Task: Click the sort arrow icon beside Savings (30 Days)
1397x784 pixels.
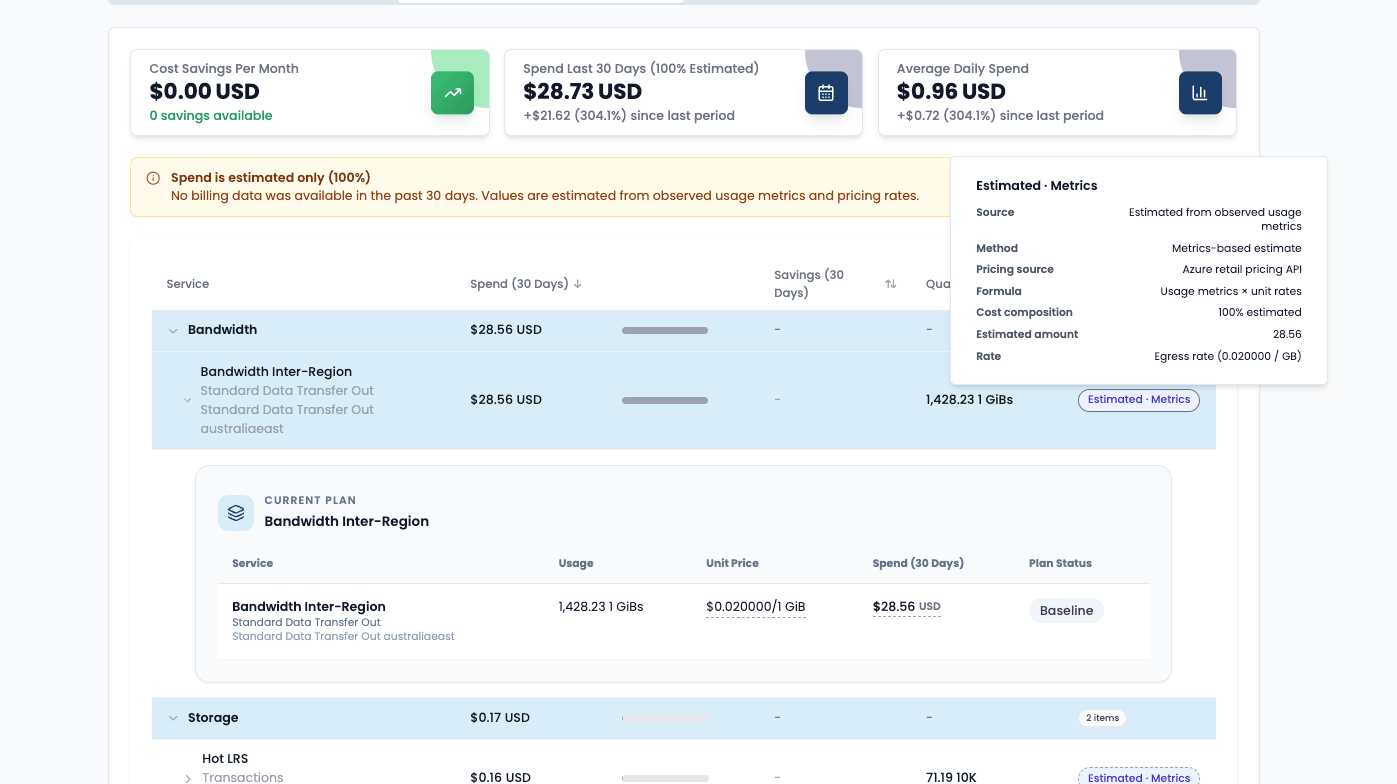Action: point(890,283)
